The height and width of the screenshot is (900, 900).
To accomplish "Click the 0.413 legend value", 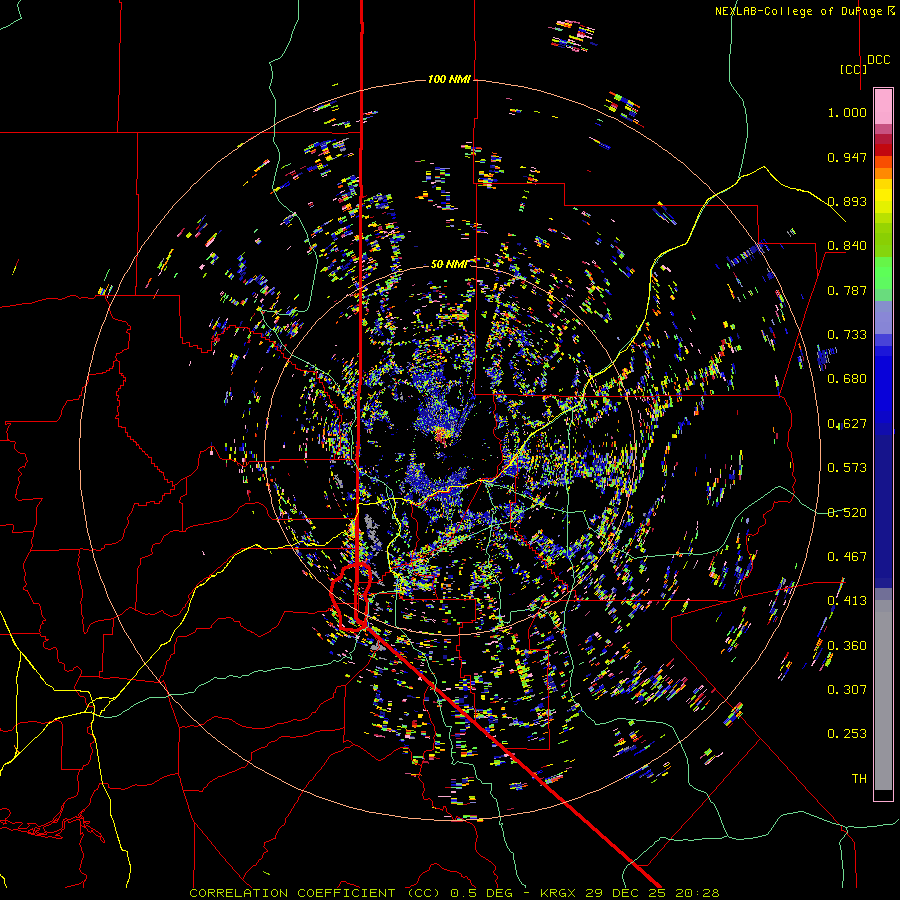I will coord(847,601).
